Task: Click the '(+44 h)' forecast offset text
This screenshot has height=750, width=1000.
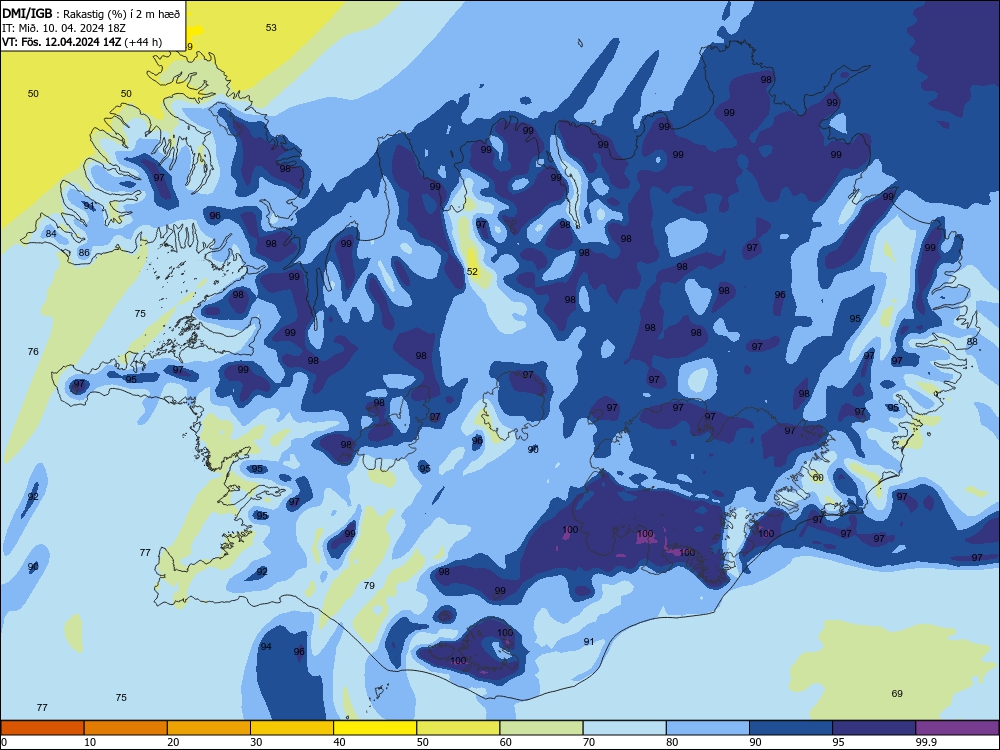Action: [143, 42]
